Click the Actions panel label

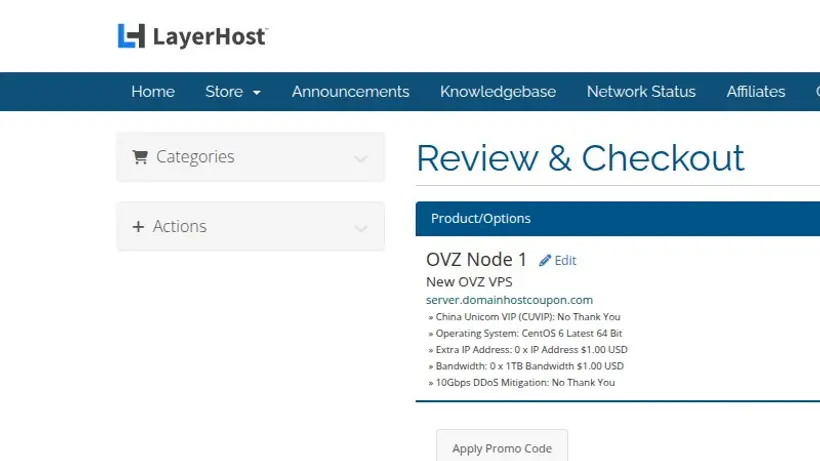point(179,226)
